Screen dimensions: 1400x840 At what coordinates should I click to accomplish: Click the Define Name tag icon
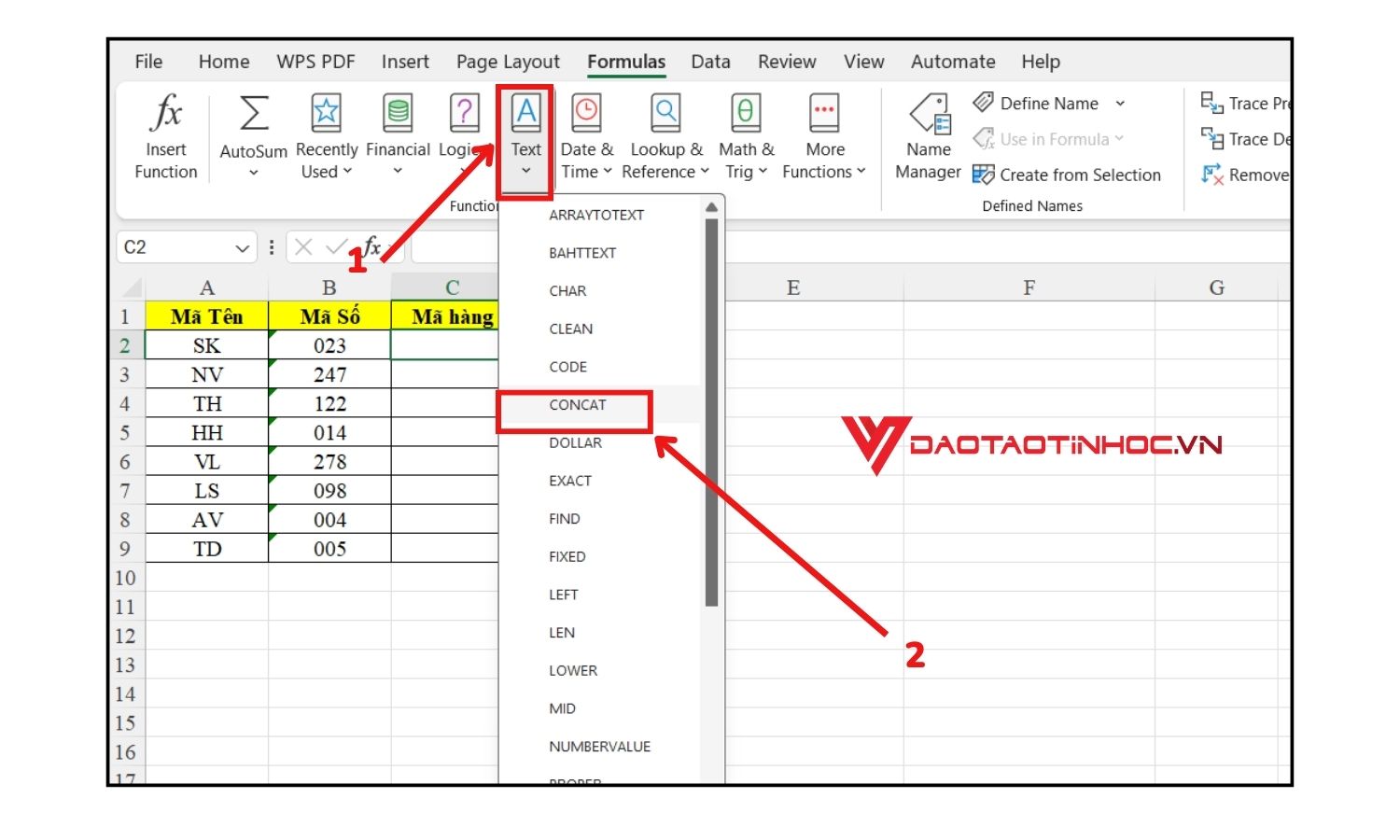tap(983, 103)
